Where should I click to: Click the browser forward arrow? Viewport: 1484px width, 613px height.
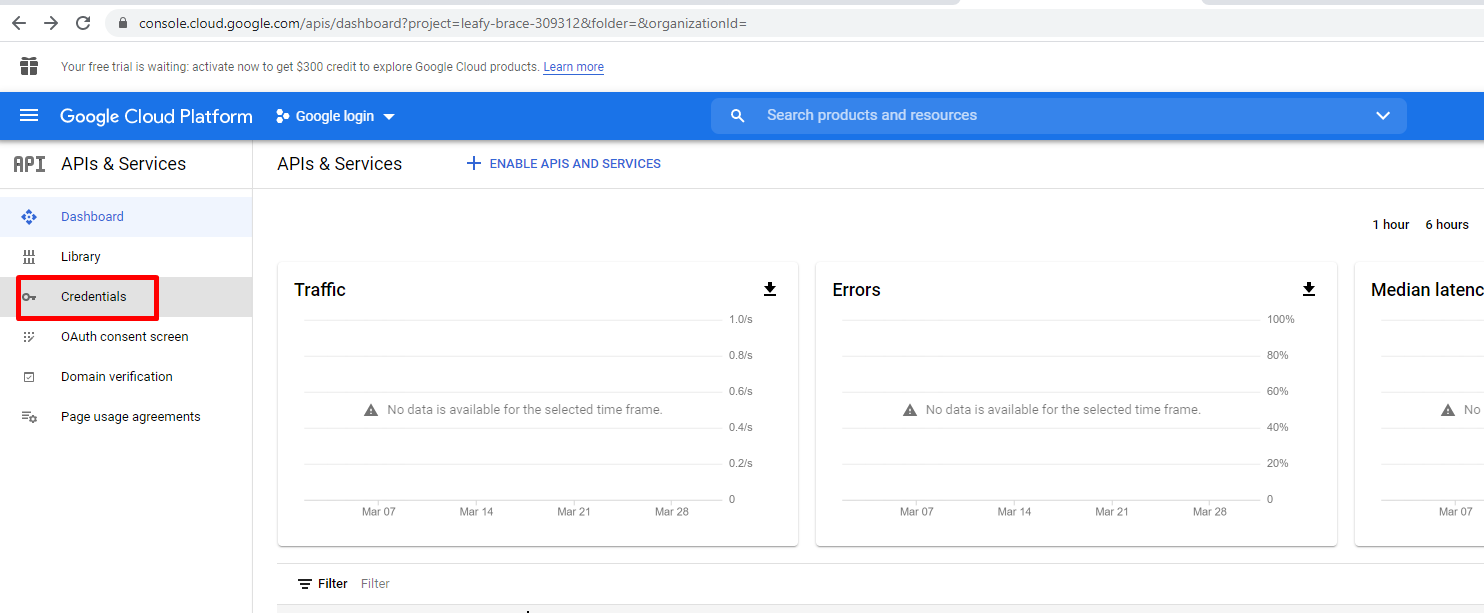(x=51, y=23)
